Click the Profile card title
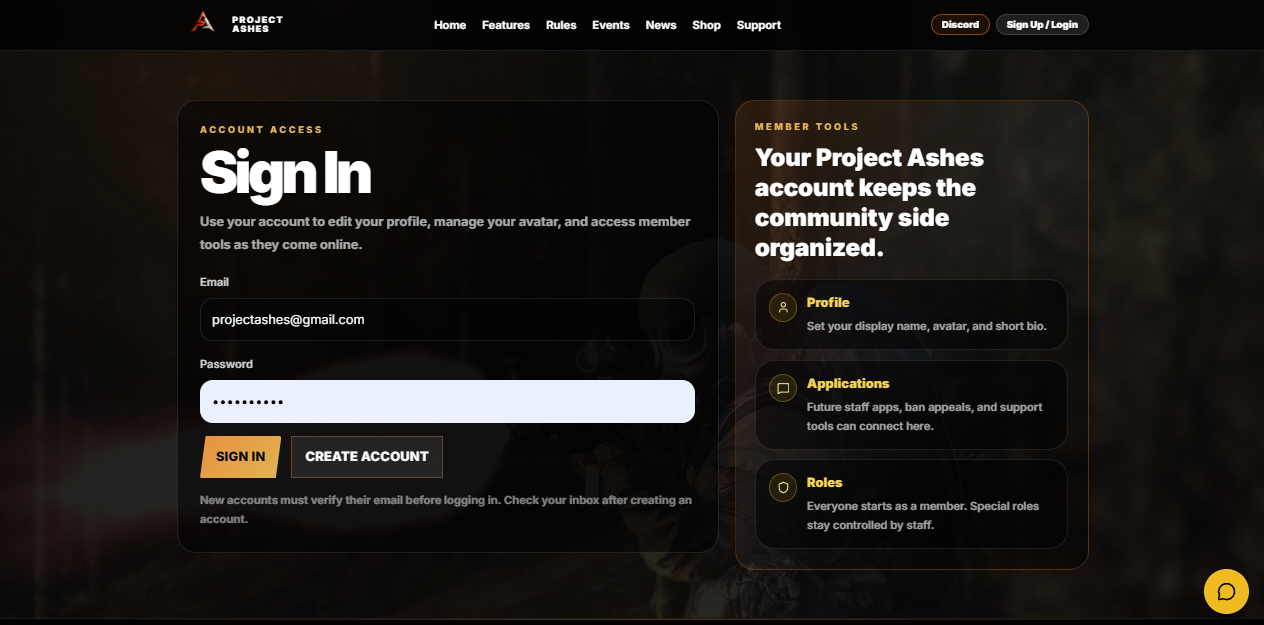The height and width of the screenshot is (625, 1264). 828,302
